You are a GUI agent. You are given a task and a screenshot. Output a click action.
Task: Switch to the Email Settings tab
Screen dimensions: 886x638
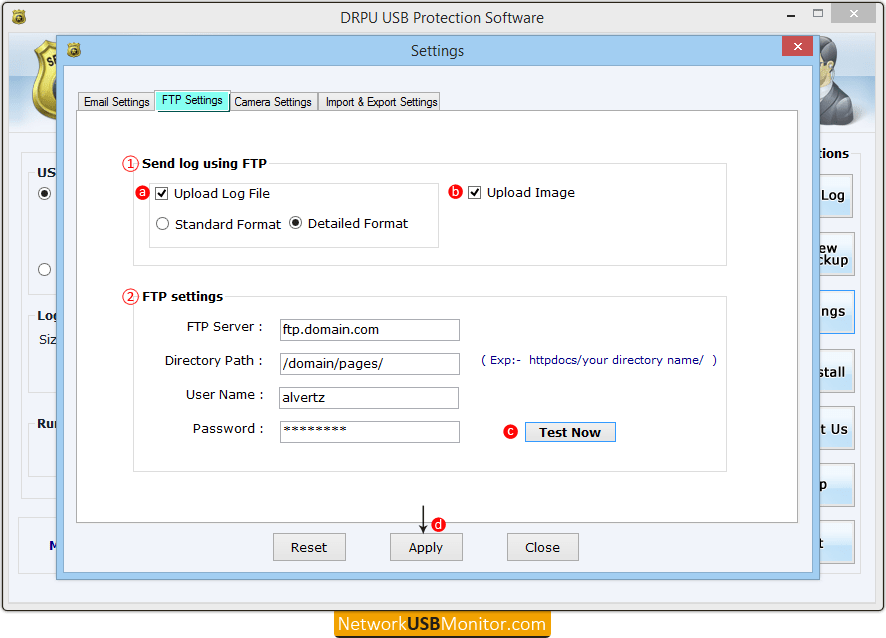coord(116,102)
